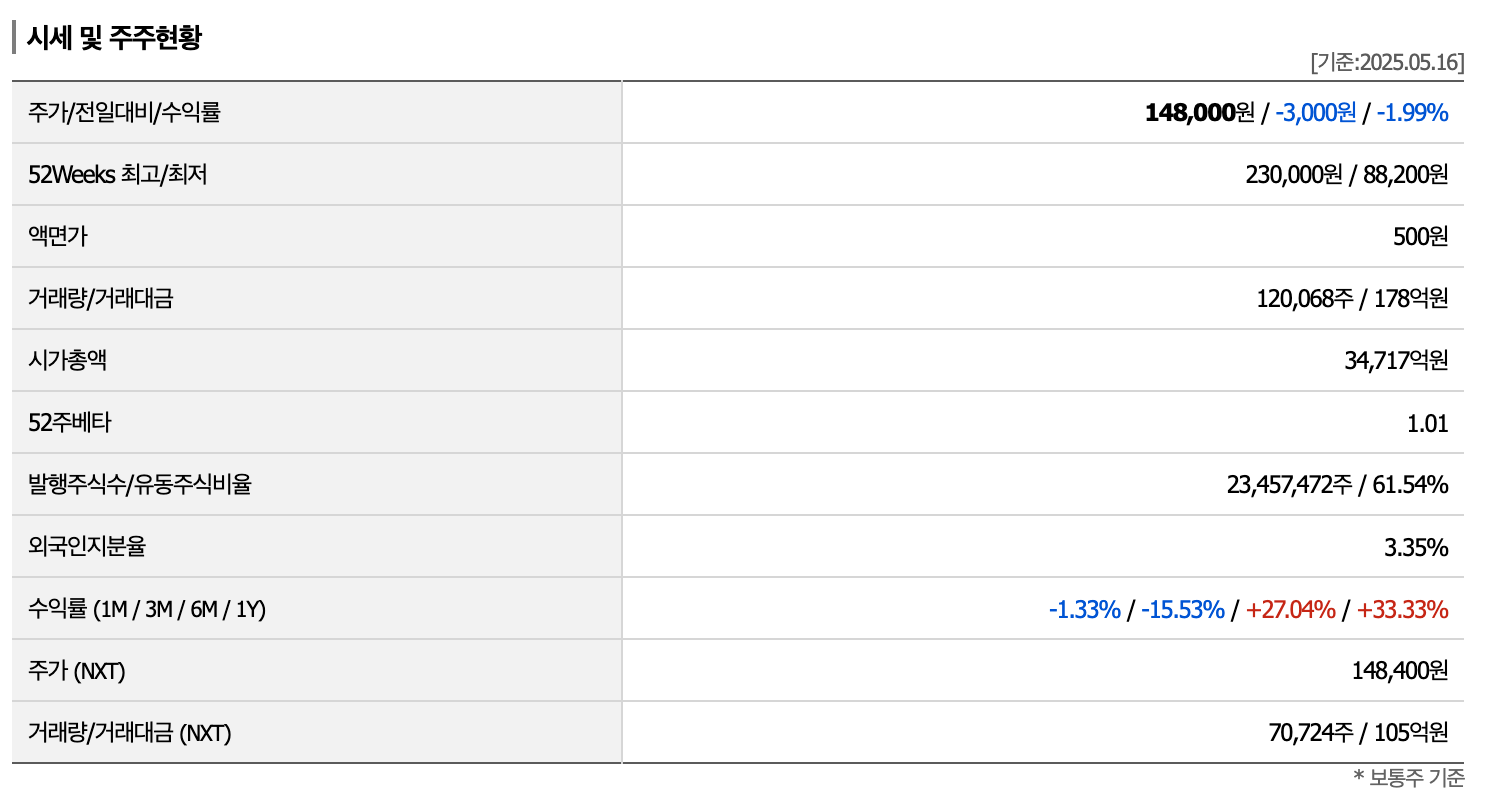Click the 52Weeks 최고/최저 row label
Image resolution: width=1498 pixels, height=802 pixels.
(118, 174)
